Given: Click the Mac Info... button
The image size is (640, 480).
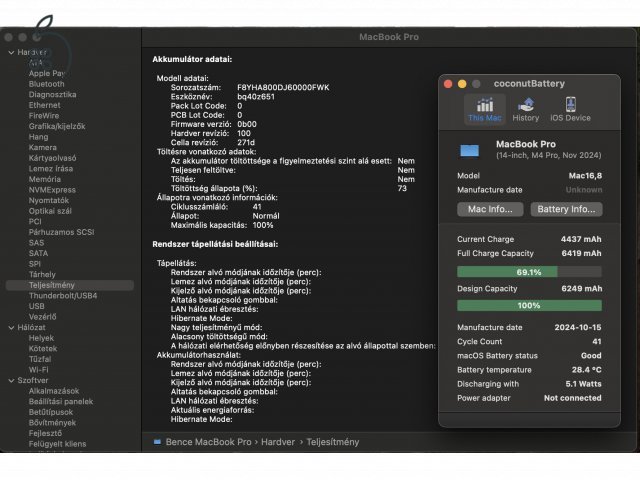Looking at the screenshot, I should (x=490, y=209).
